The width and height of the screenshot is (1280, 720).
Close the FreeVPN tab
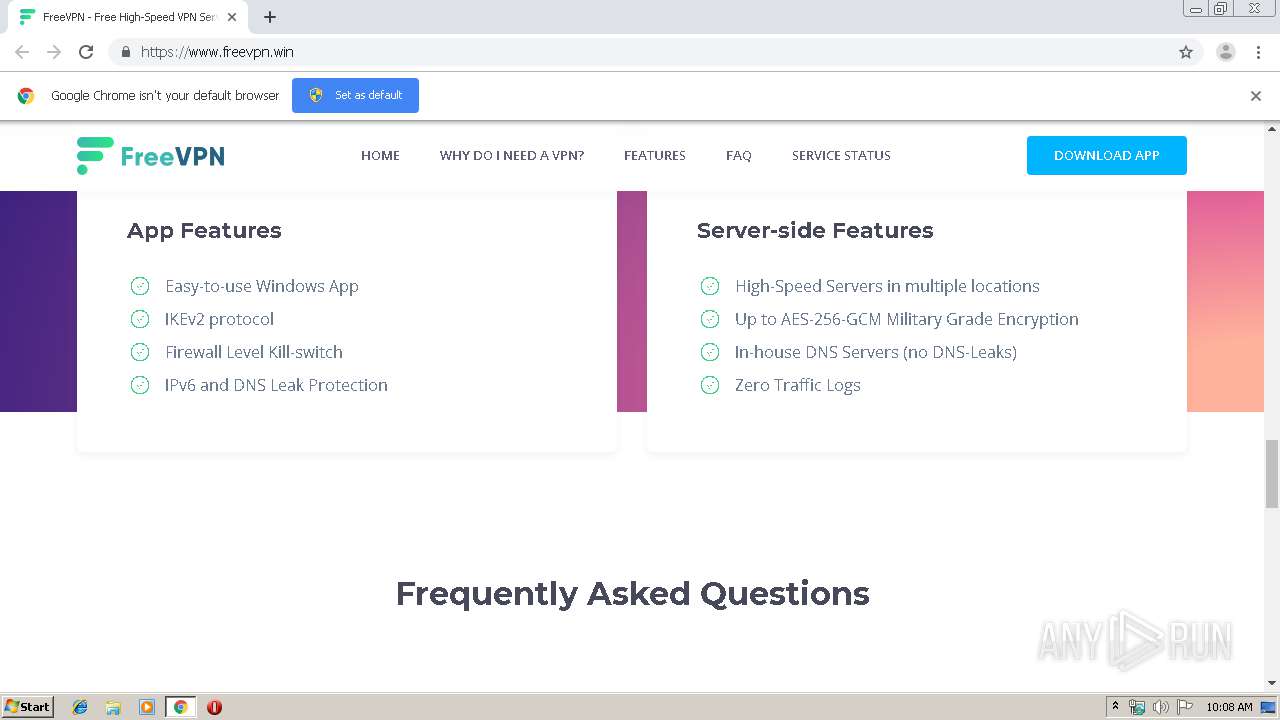point(232,17)
